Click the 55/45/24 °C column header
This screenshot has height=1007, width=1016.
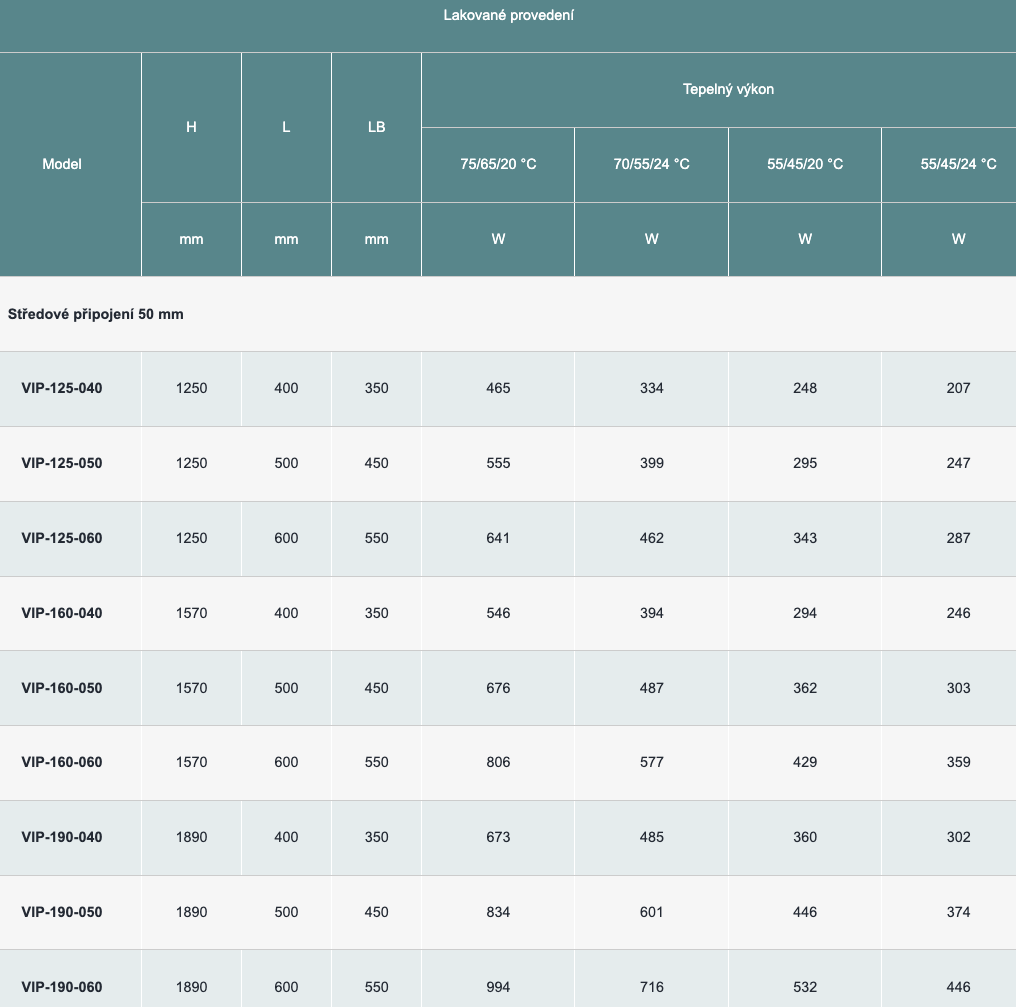[958, 164]
